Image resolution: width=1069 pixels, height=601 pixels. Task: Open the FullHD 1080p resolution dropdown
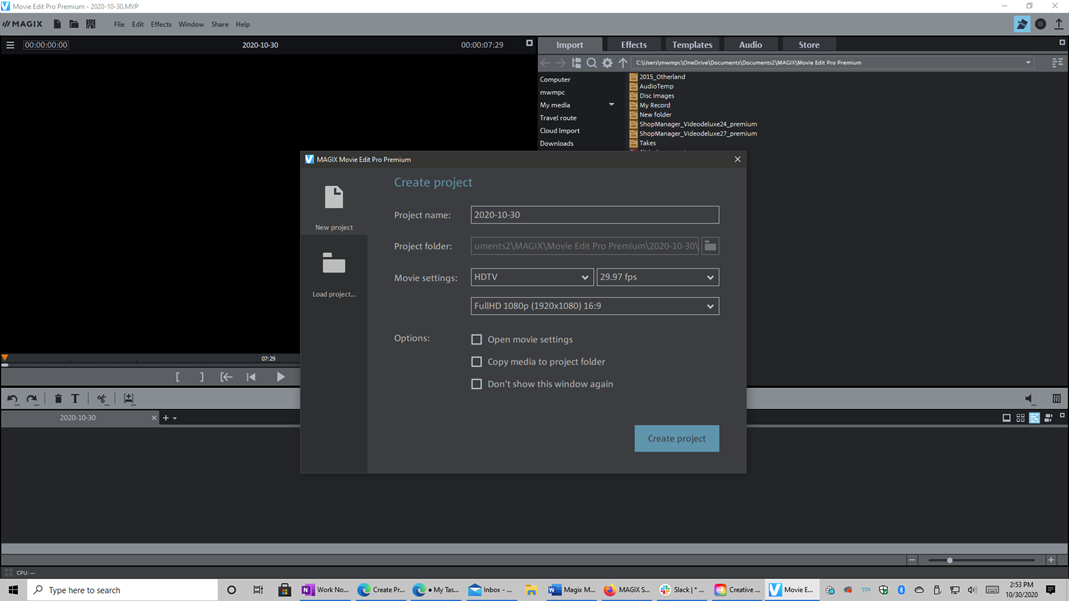594,306
